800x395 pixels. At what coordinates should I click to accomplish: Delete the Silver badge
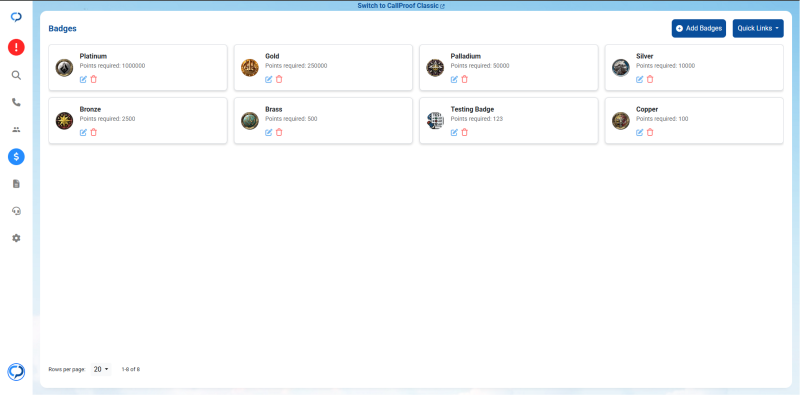pyautogui.click(x=650, y=79)
